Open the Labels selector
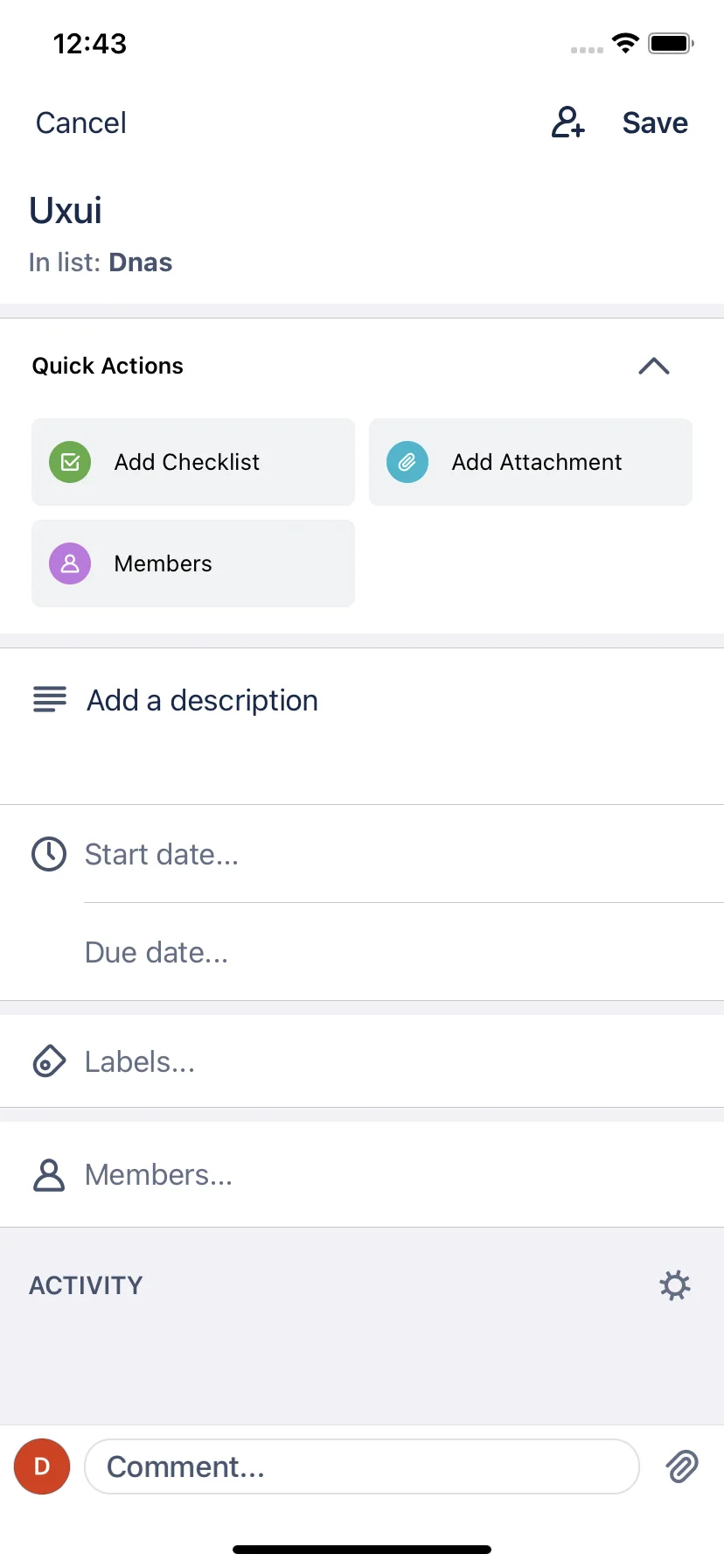 pyautogui.click(x=362, y=1061)
